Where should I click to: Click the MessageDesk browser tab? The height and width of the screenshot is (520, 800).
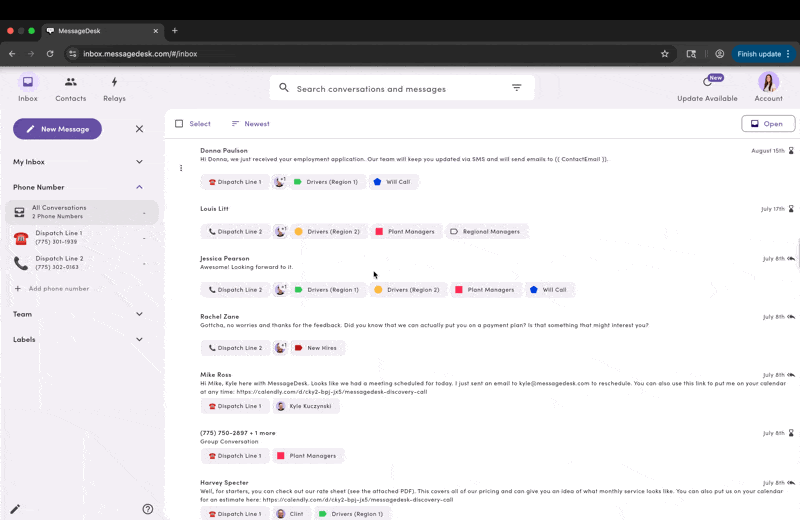click(102, 31)
